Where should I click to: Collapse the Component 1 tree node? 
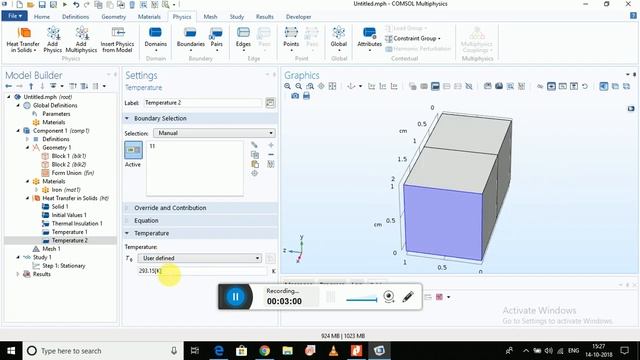(18, 131)
